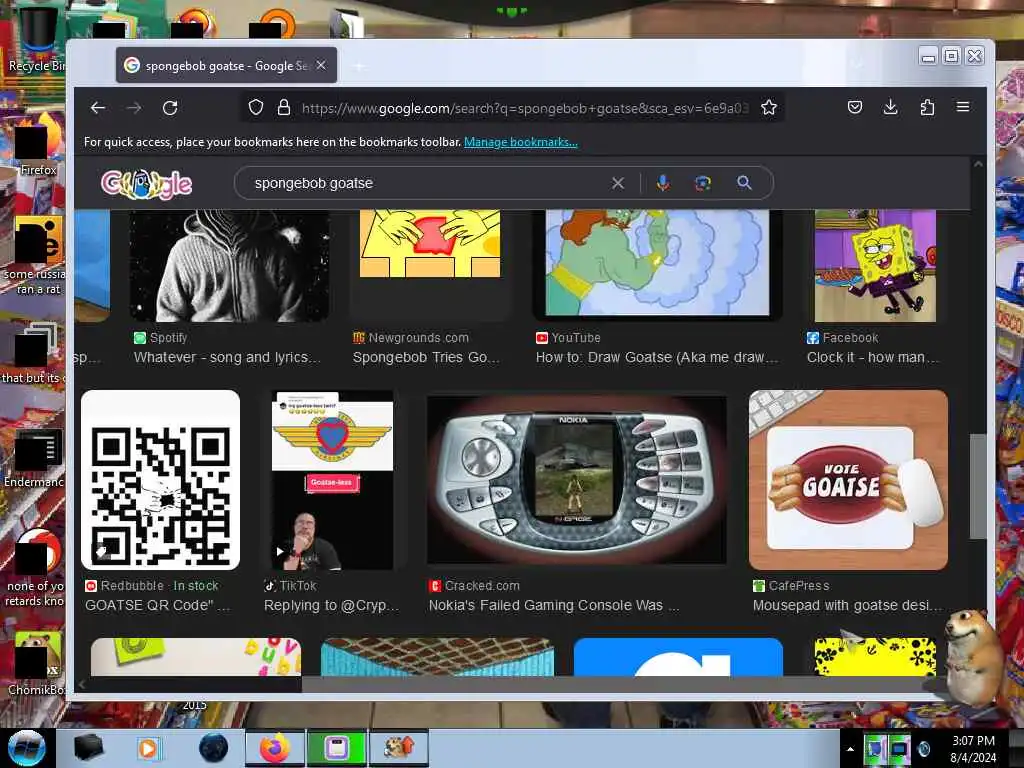This screenshot has width=1024, height=768.
Task: Open the Newgrounds Spongebob cartoon thumbnail
Action: [x=430, y=244]
